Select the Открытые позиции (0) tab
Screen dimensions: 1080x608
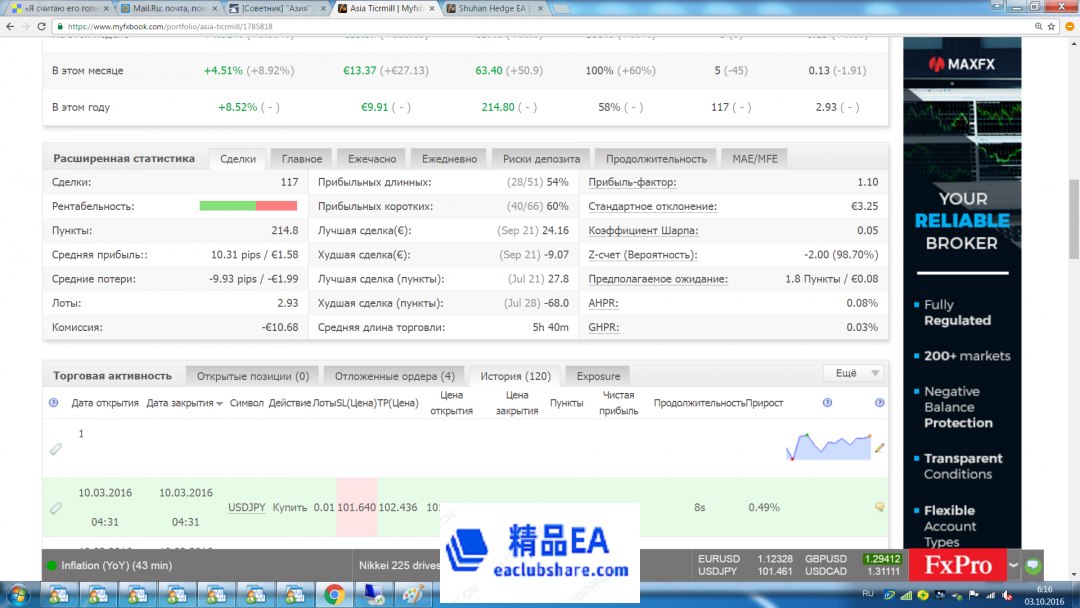252,376
